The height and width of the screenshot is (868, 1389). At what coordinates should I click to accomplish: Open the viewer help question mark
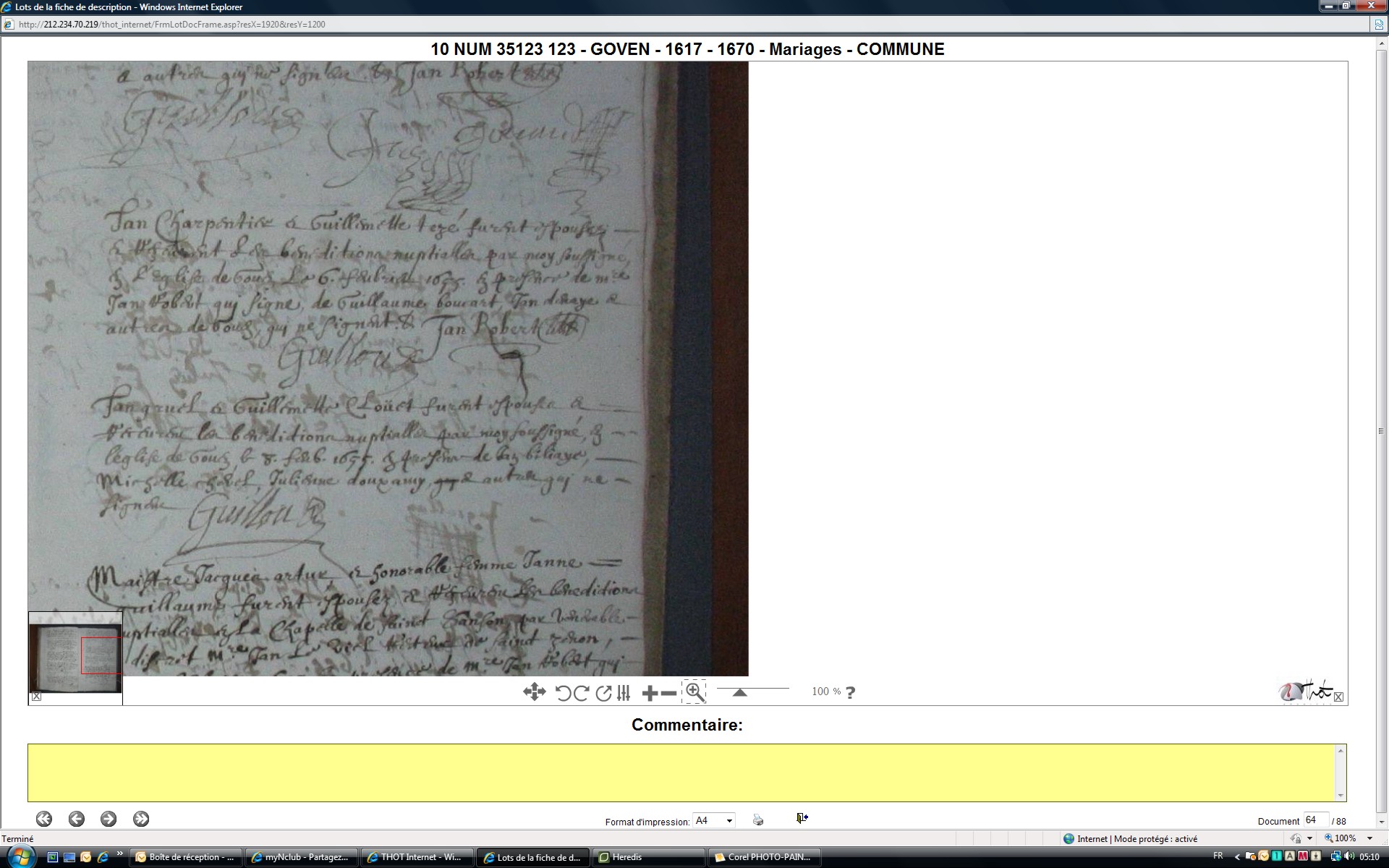click(x=850, y=692)
